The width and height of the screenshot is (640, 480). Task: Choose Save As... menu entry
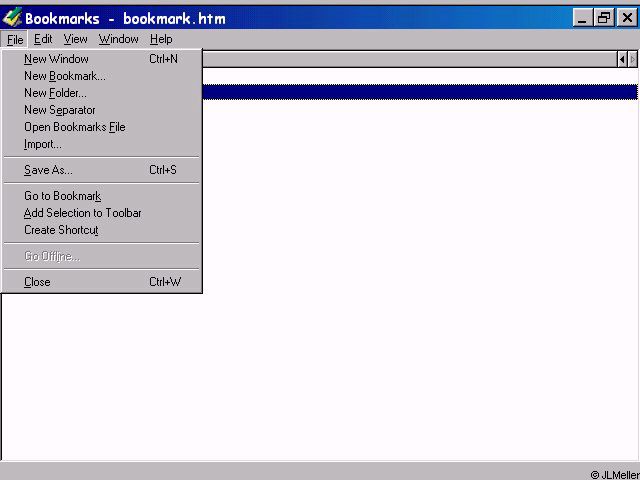coord(102,170)
